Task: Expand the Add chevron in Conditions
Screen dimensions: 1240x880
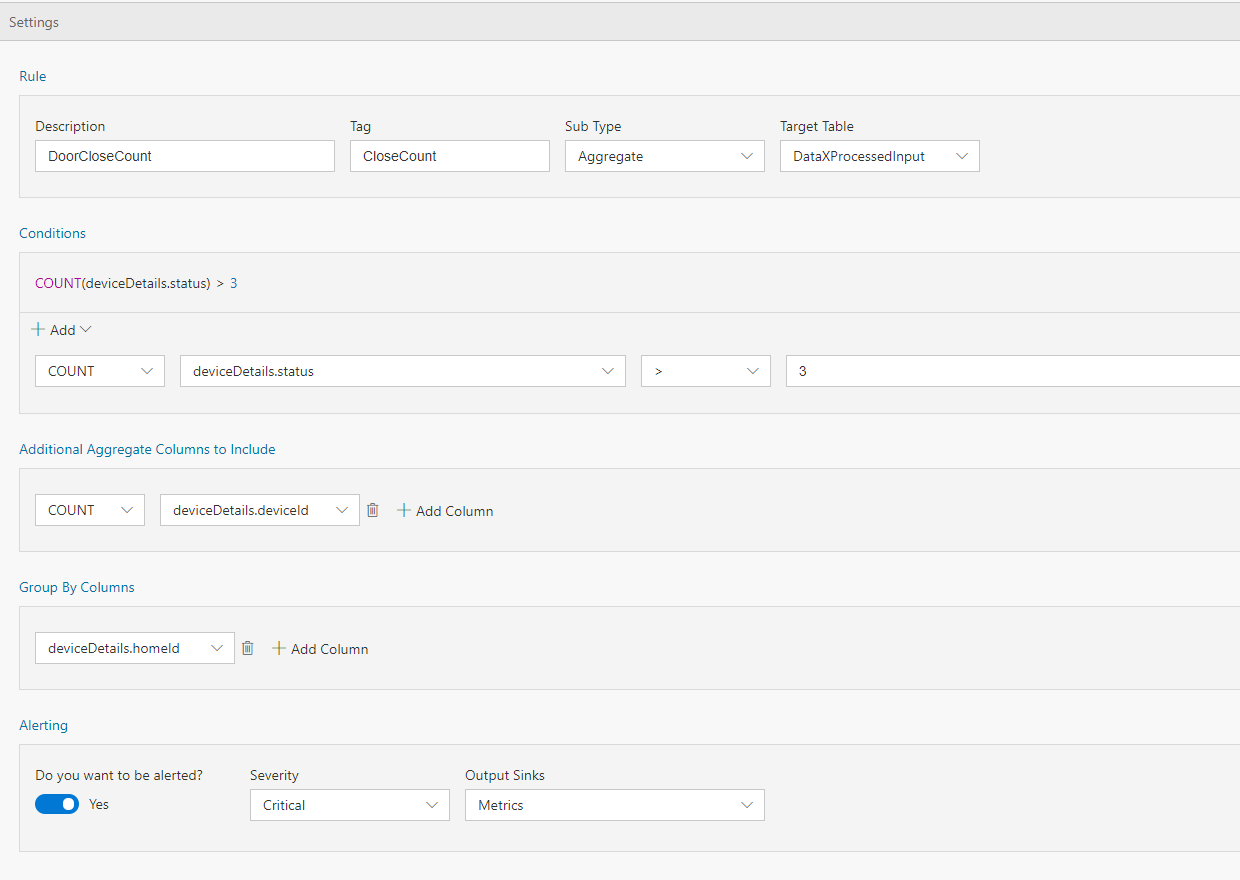Action: coord(85,329)
